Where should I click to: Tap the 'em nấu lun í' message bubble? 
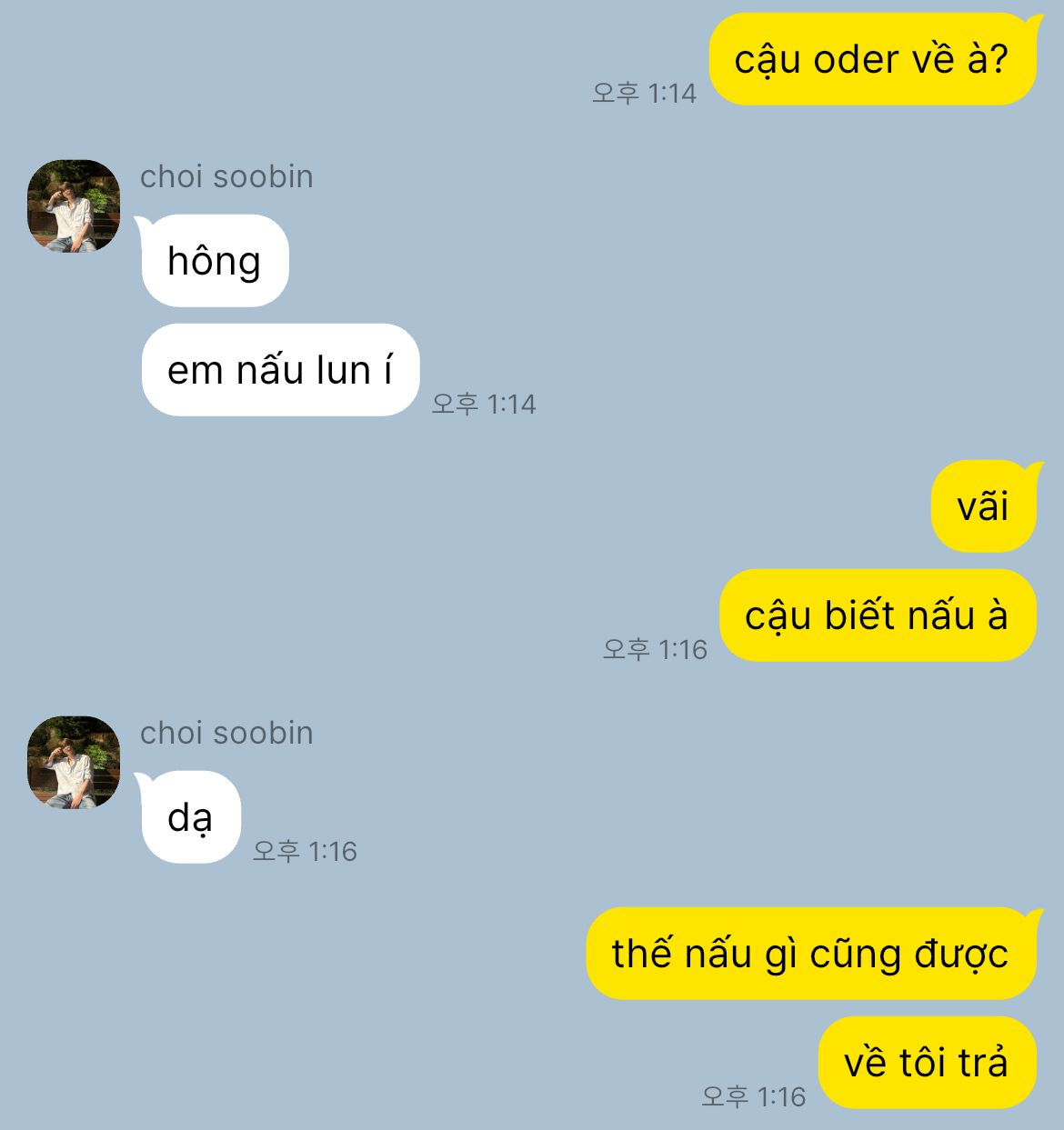coord(280,370)
